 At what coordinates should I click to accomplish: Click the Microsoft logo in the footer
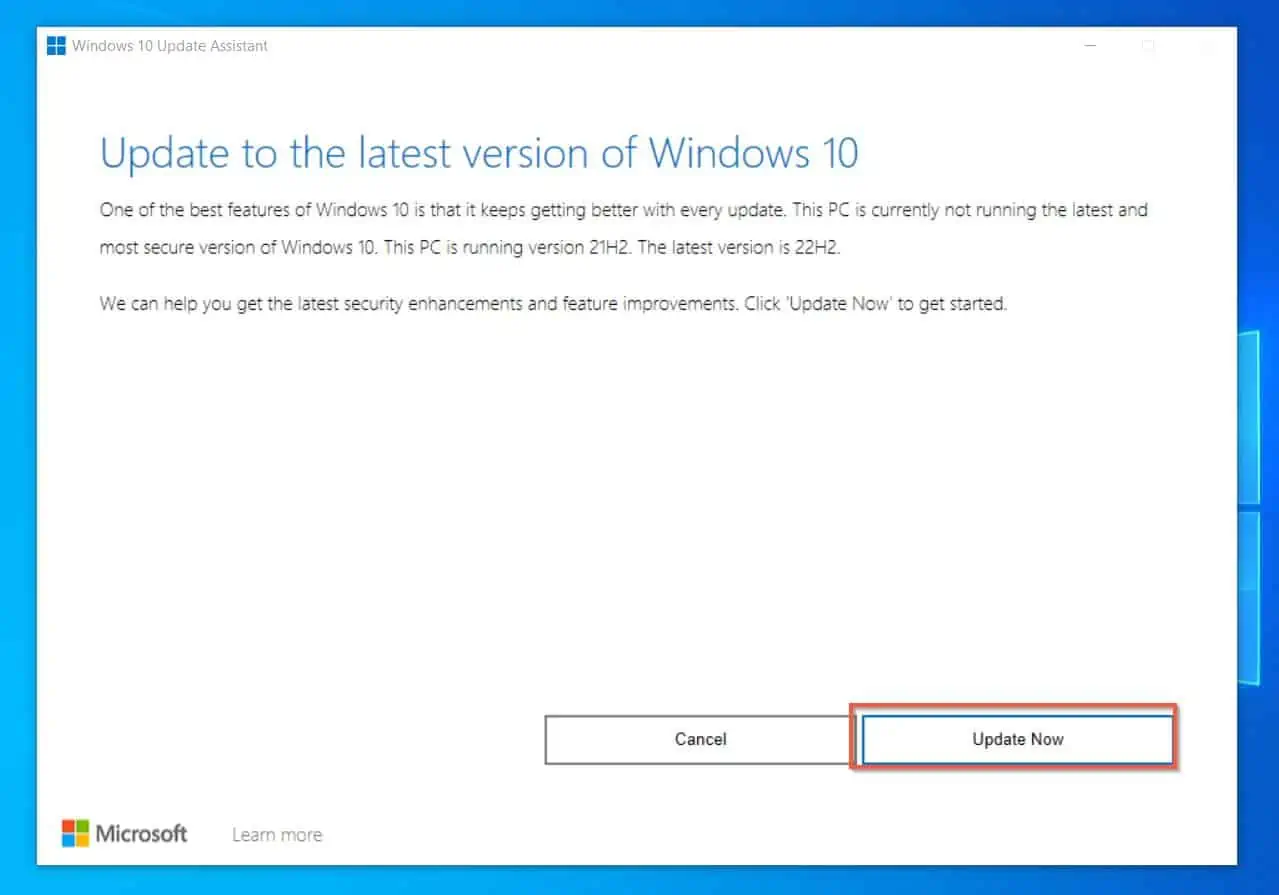[x=124, y=833]
